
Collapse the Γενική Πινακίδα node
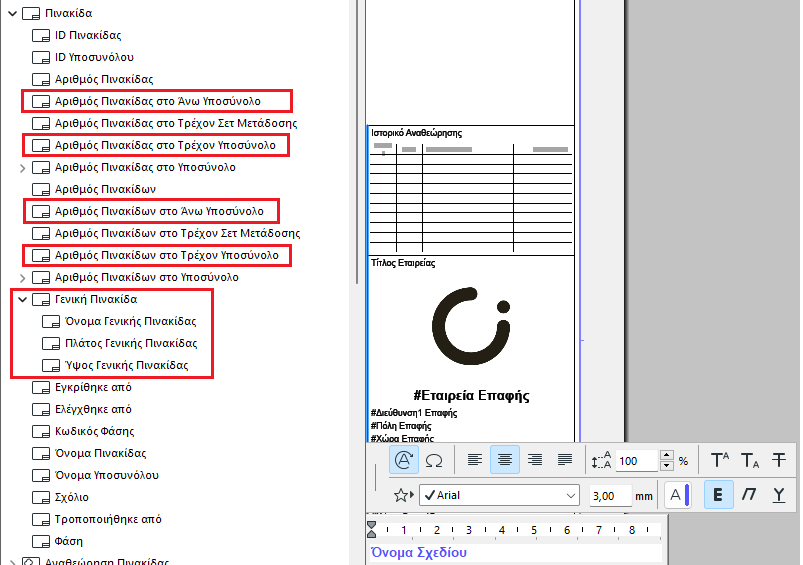coord(23,299)
